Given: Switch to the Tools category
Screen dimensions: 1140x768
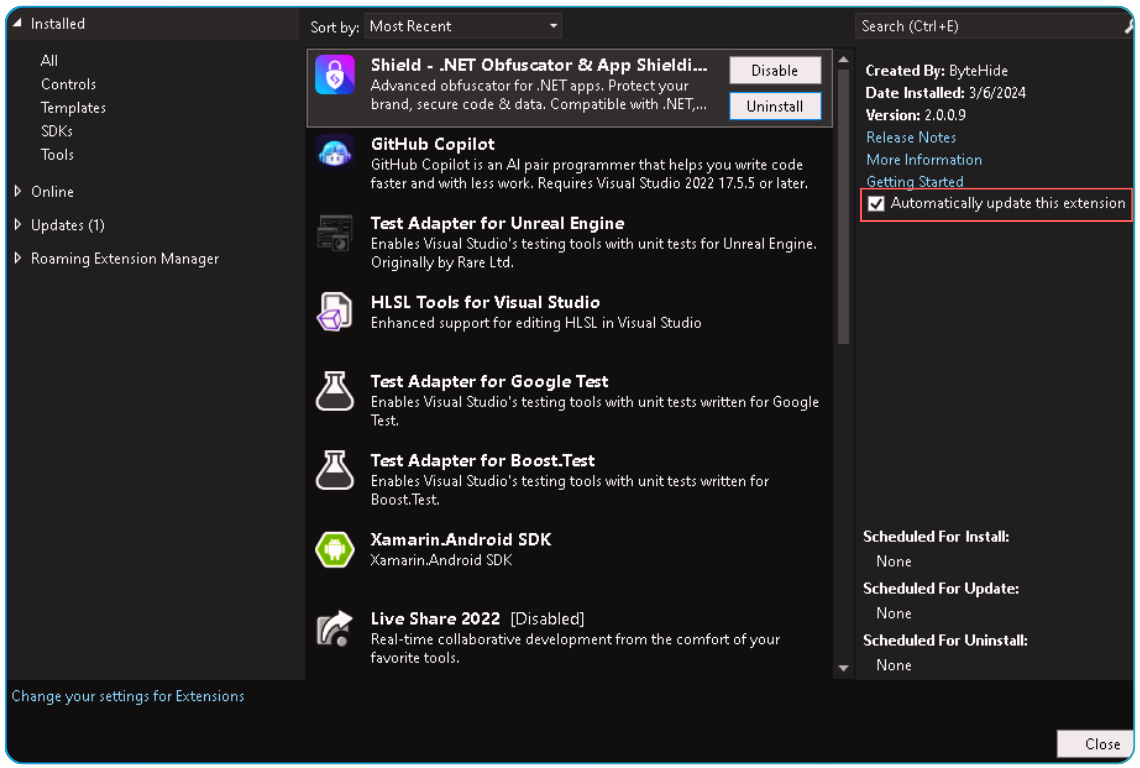Looking at the screenshot, I should click(57, 154).
